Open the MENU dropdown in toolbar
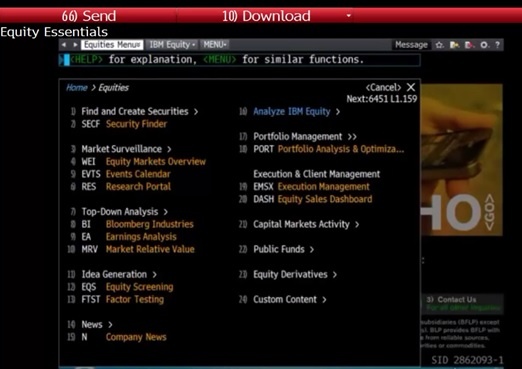The width and height of the screenshot is (522, 369). (x=215, y=45)
